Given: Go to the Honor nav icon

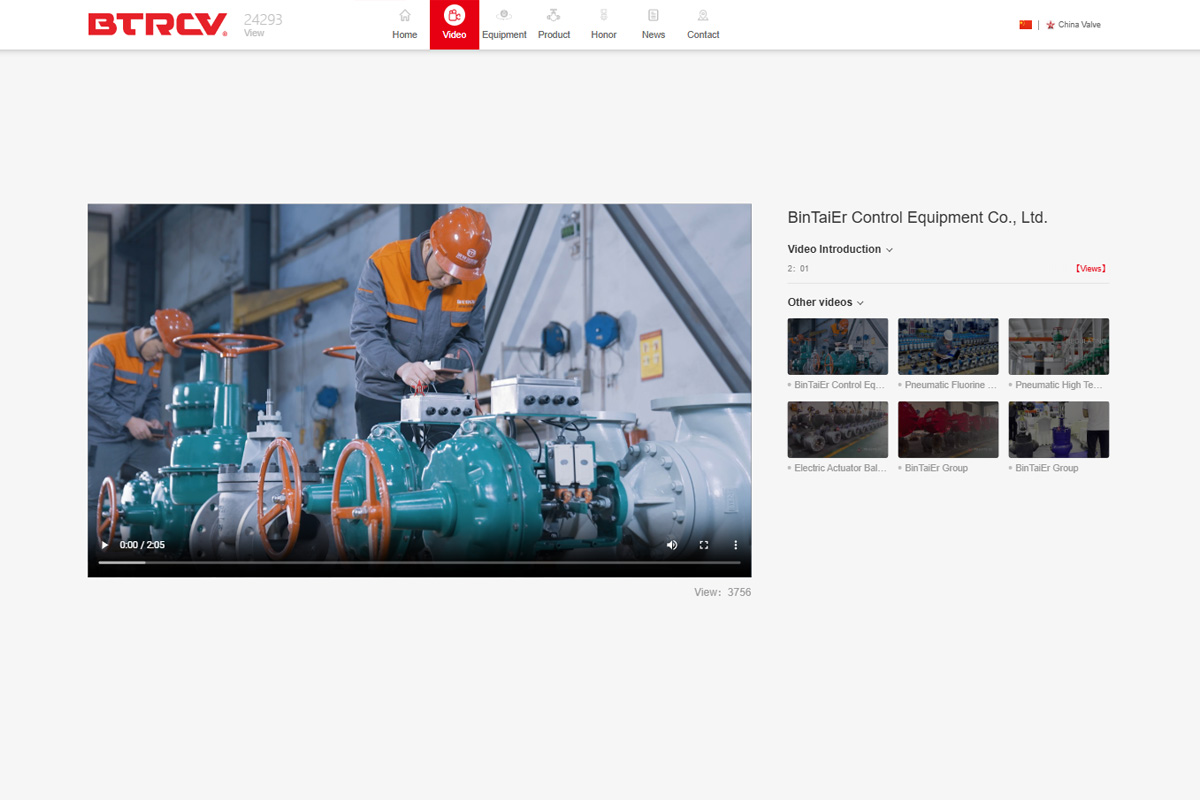Looking at the screenshot, I should (x=603, y=16).
